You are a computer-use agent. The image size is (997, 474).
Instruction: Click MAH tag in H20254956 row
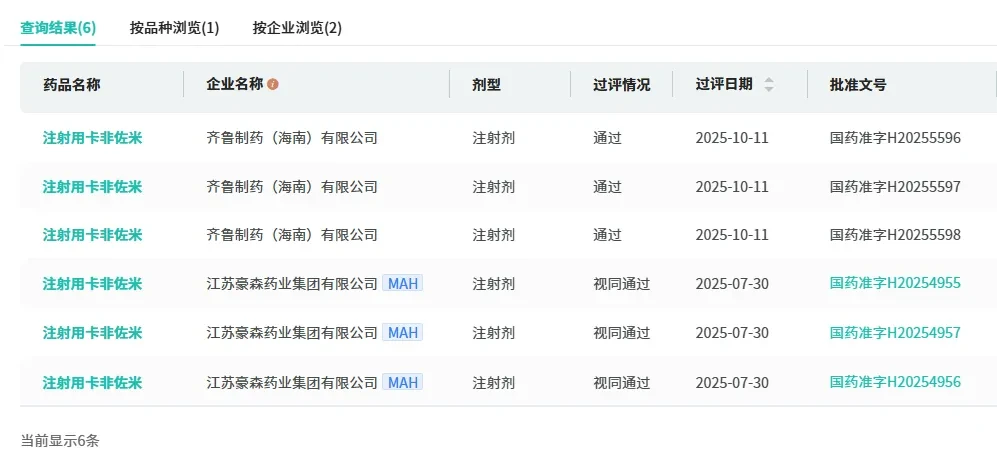pos(402,382)
